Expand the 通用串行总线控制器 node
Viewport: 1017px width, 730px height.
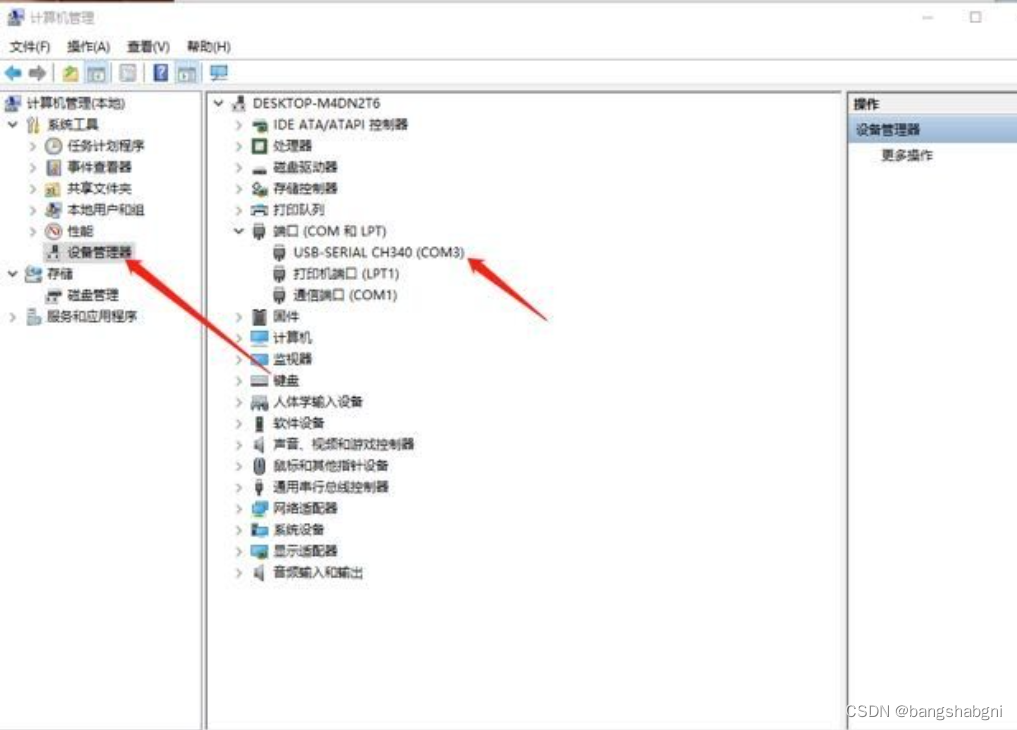239,487
